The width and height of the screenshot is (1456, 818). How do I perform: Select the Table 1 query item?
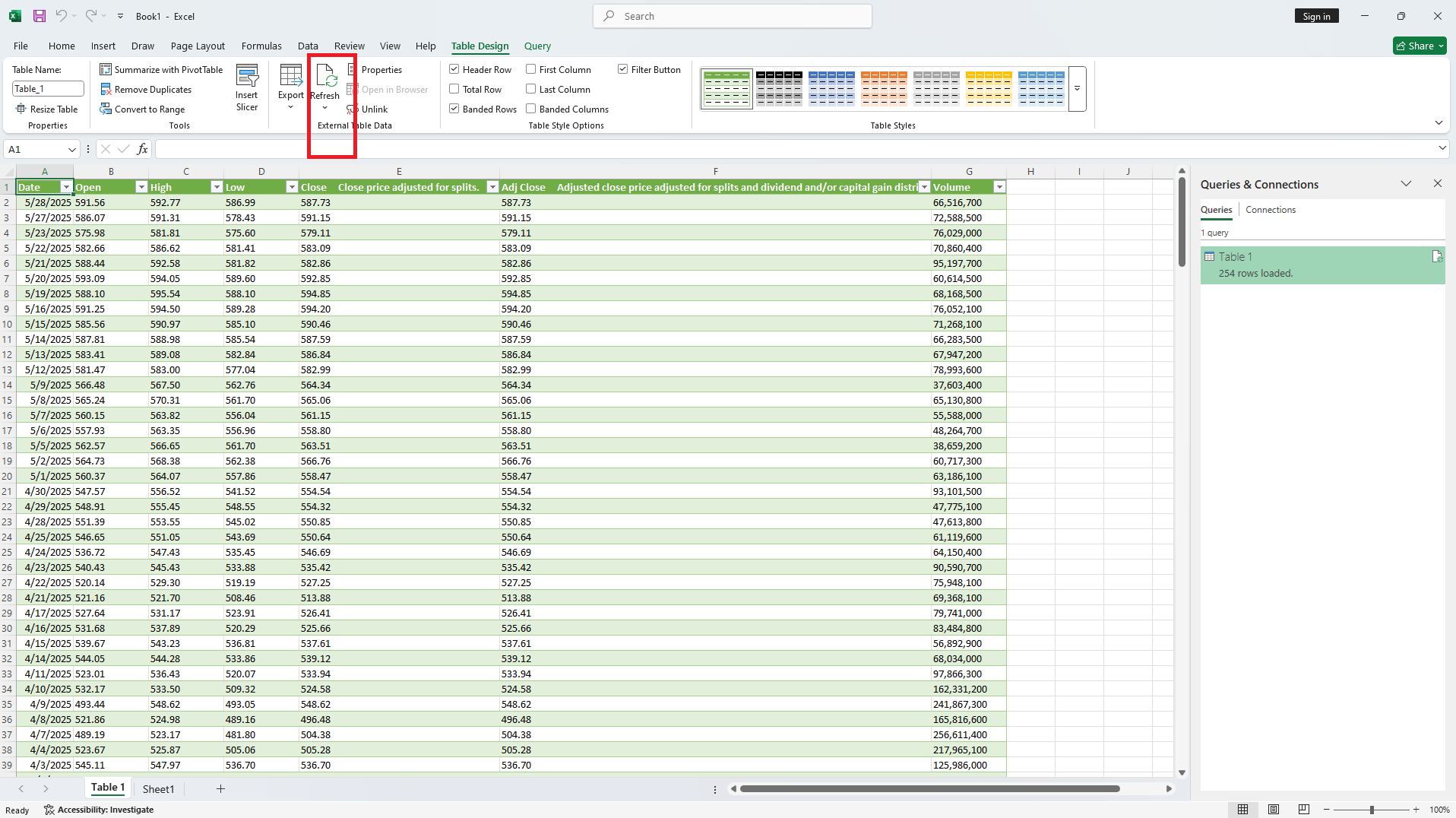1322,265
